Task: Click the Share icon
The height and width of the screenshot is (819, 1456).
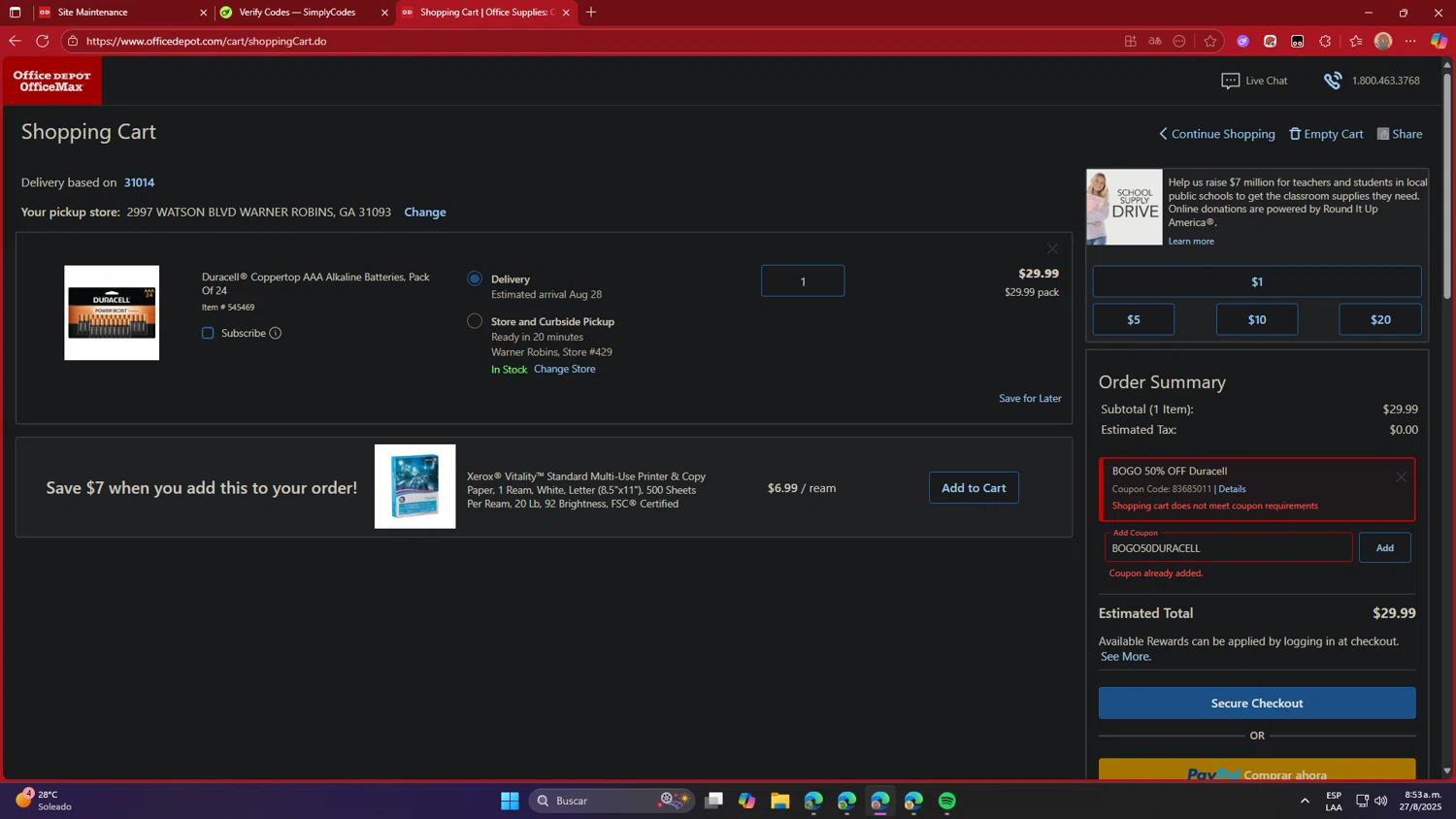Action: (1383, 134)
